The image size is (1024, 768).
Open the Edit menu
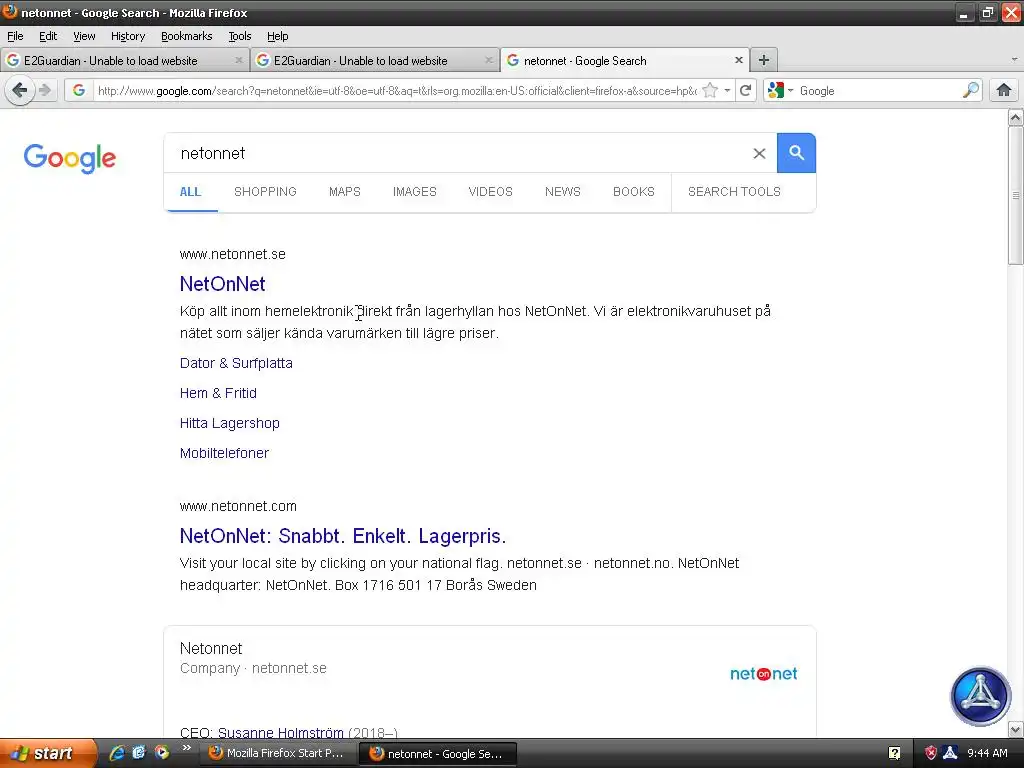click(x=48, y=36)
